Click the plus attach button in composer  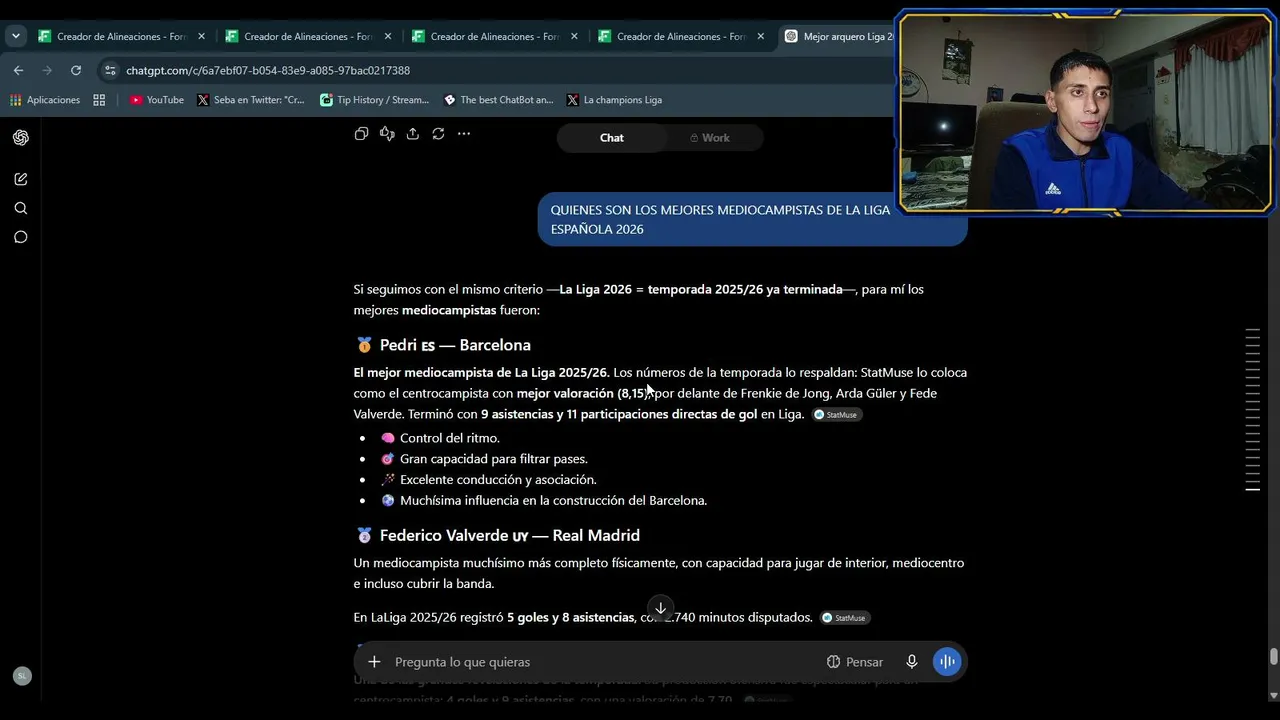point(374,662)
